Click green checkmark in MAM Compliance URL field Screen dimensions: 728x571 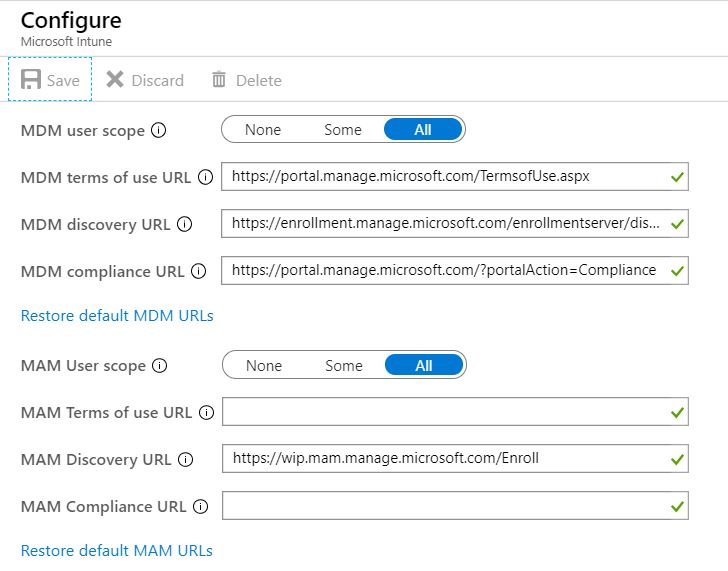tap(677, 506)
